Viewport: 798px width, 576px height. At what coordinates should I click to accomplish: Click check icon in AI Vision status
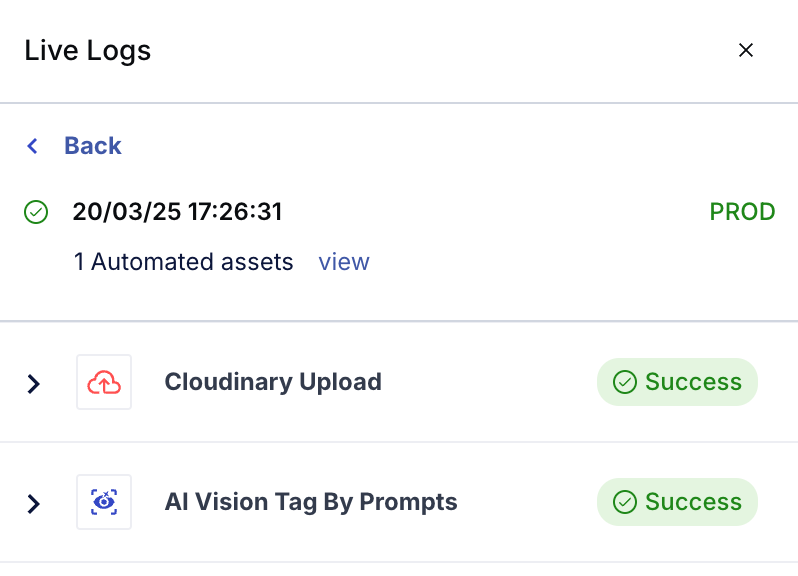(625, 502)
